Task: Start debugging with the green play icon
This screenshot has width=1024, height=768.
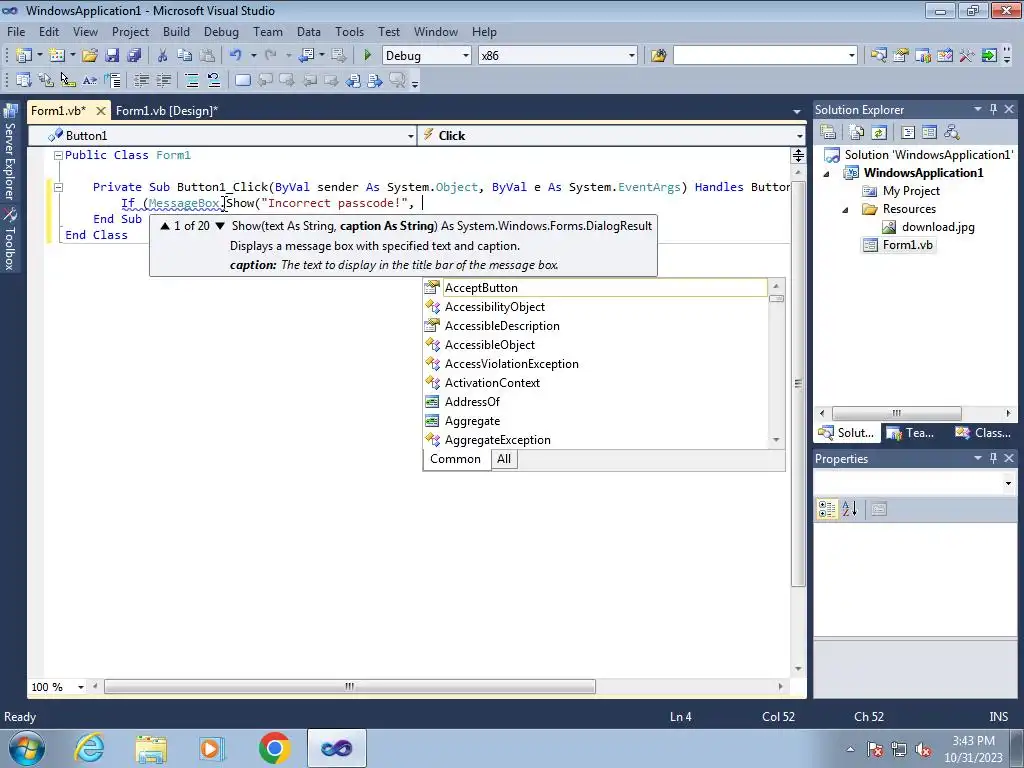Action: (x=367, y=56)
